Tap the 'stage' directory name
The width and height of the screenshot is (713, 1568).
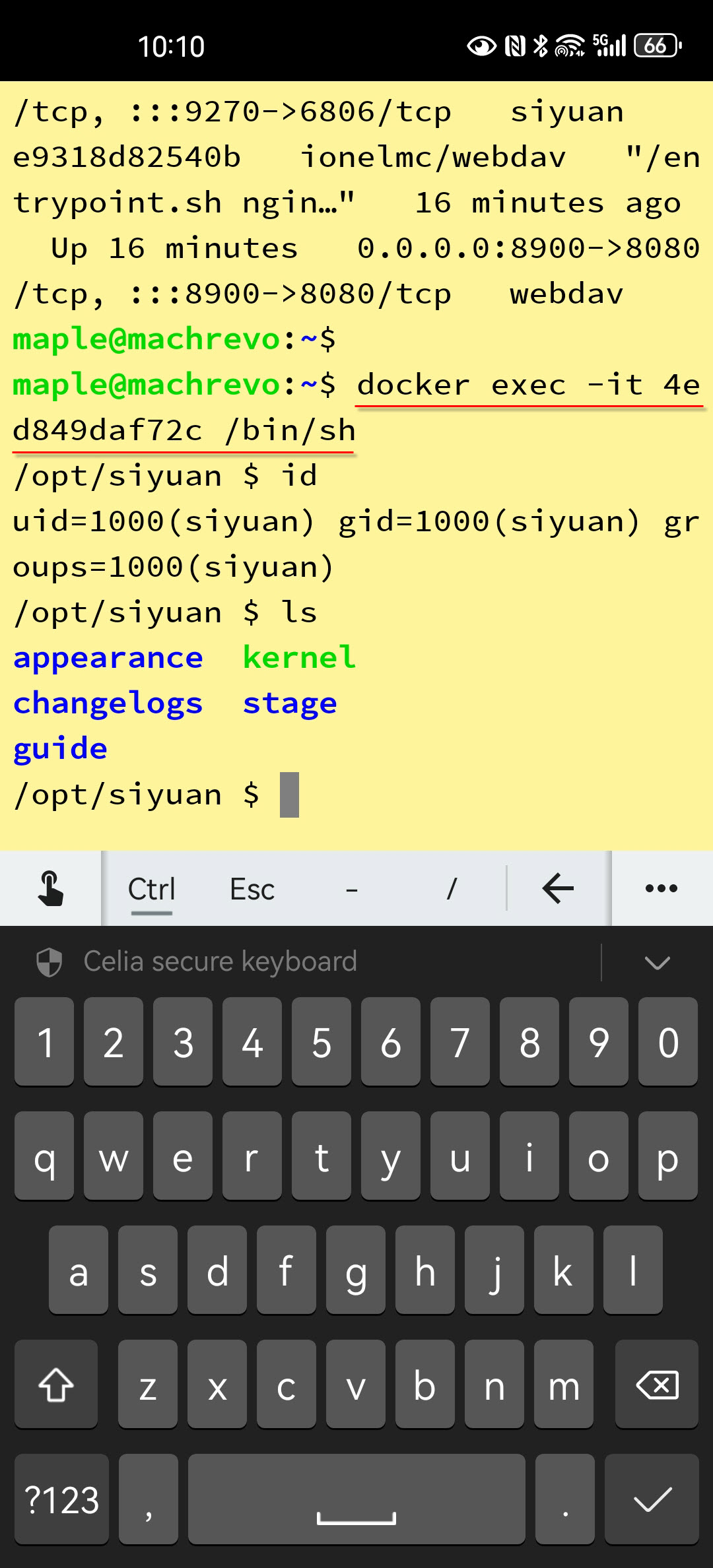(290, 704)
